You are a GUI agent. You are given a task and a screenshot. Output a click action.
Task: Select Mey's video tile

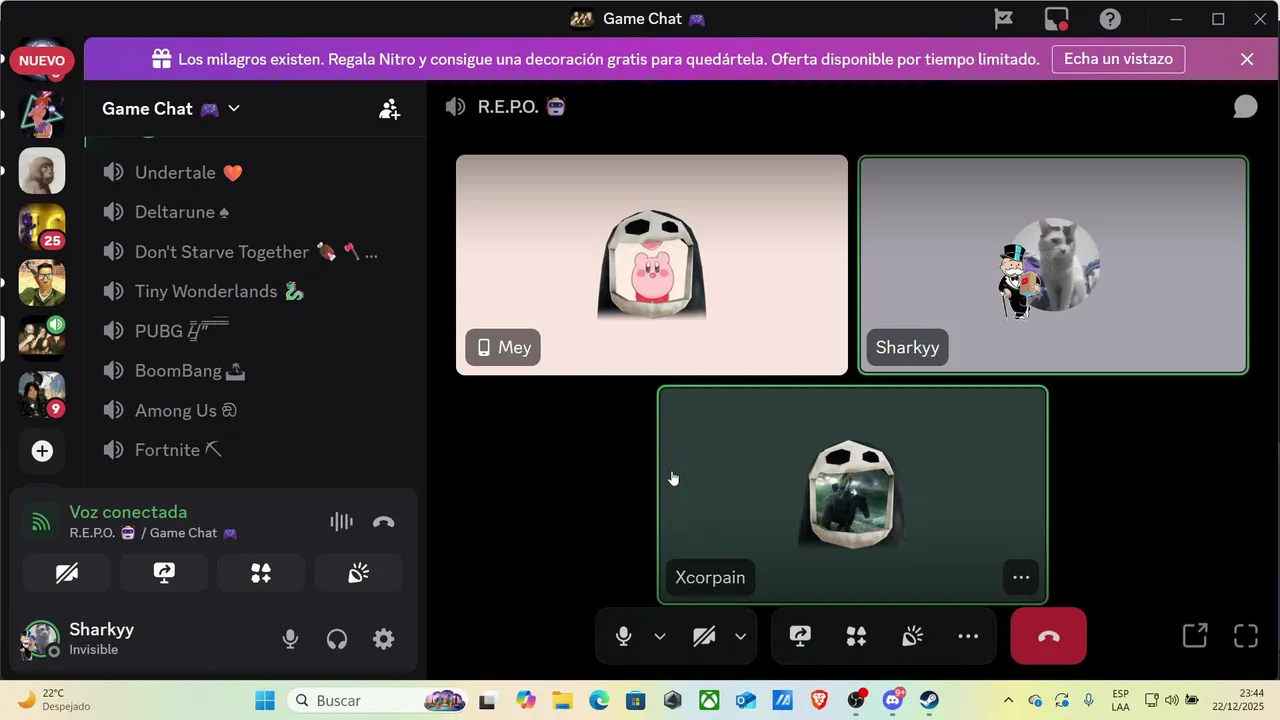coord(652,265)
